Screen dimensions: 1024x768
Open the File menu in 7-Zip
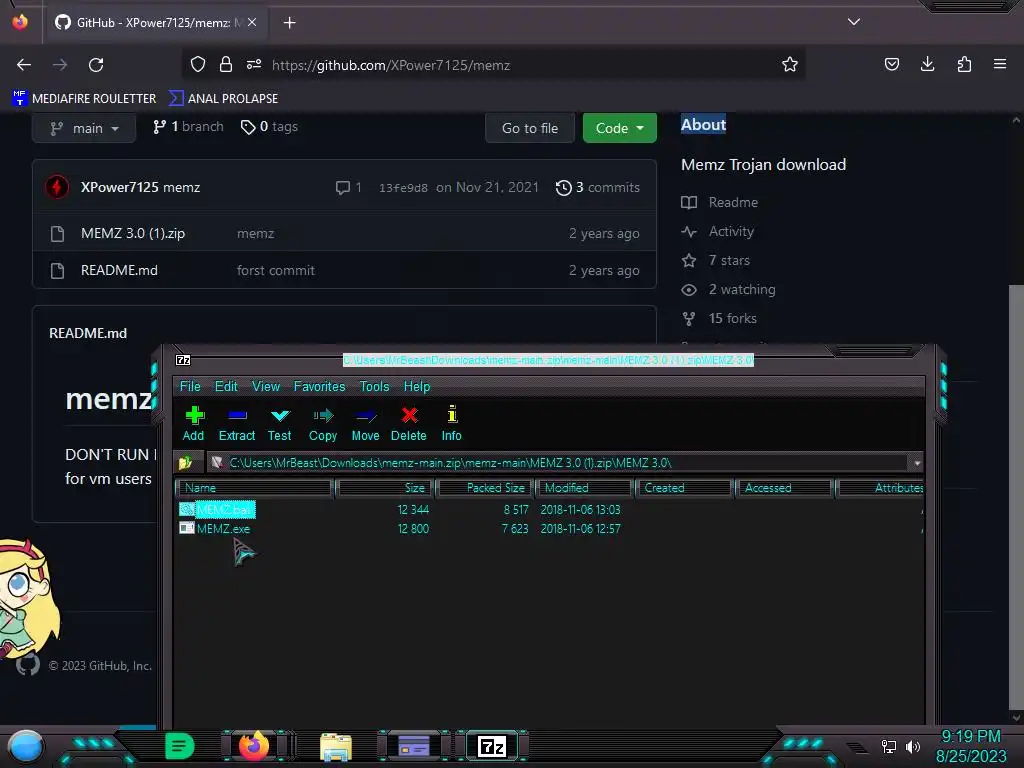tap(190, 386)
